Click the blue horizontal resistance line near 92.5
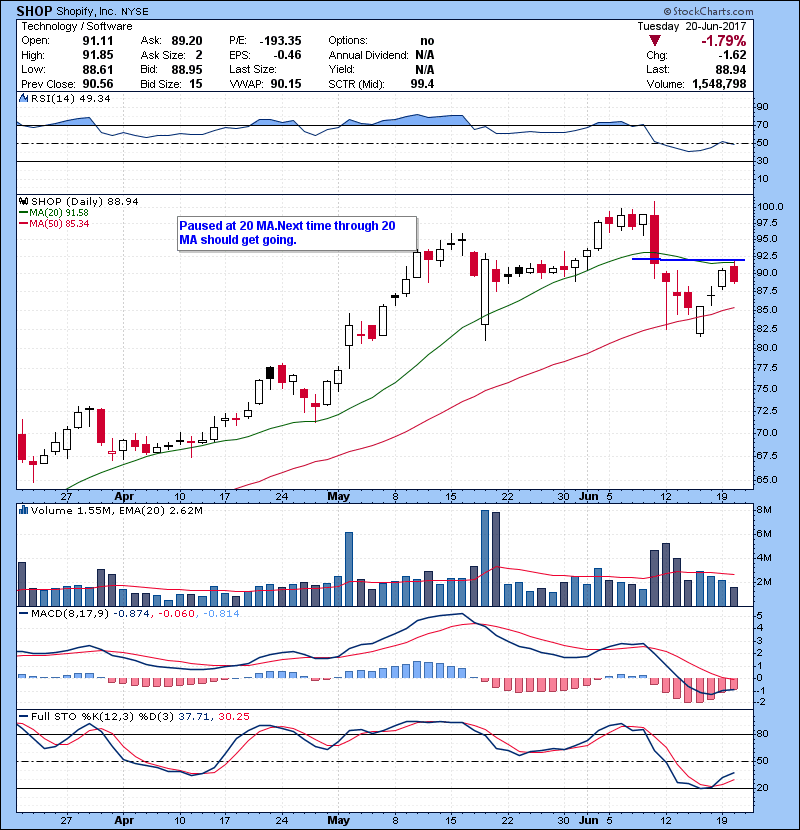Viewport: 800px width, 830px height. (689, 259)
